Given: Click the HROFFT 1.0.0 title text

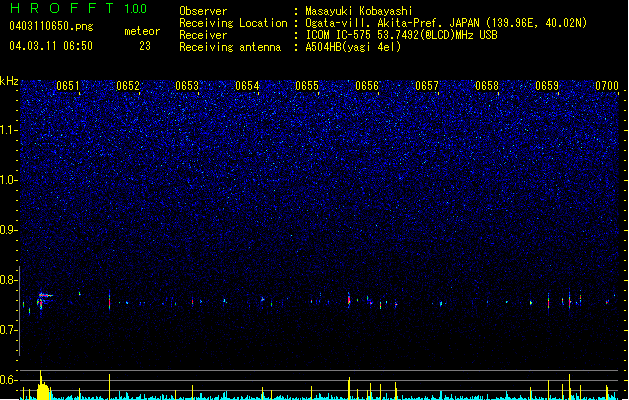Looking at the screenshot, I should tap(79, 8).
